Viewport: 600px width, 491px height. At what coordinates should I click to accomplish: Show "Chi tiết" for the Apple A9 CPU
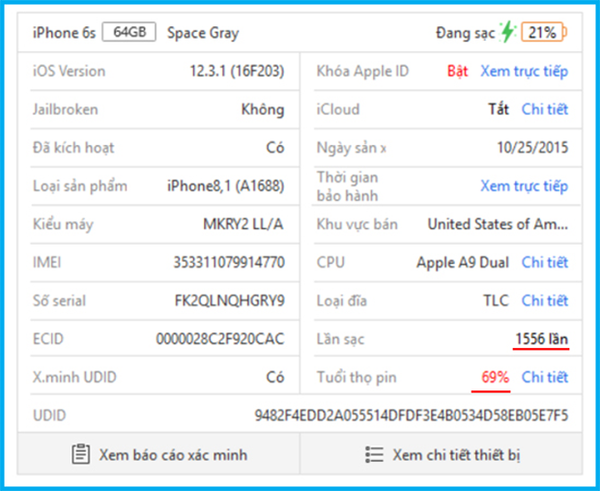tap(544, 262)
